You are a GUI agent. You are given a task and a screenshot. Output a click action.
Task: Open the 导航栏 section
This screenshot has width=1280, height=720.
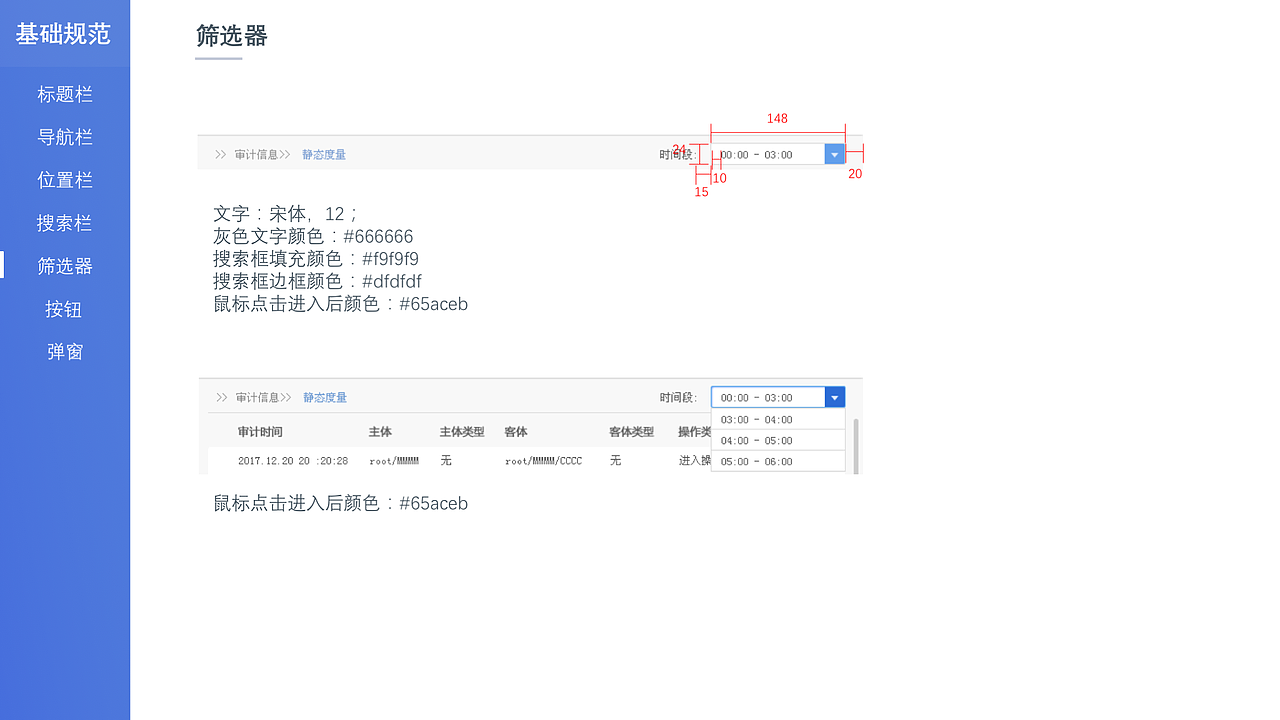point(64,136)
